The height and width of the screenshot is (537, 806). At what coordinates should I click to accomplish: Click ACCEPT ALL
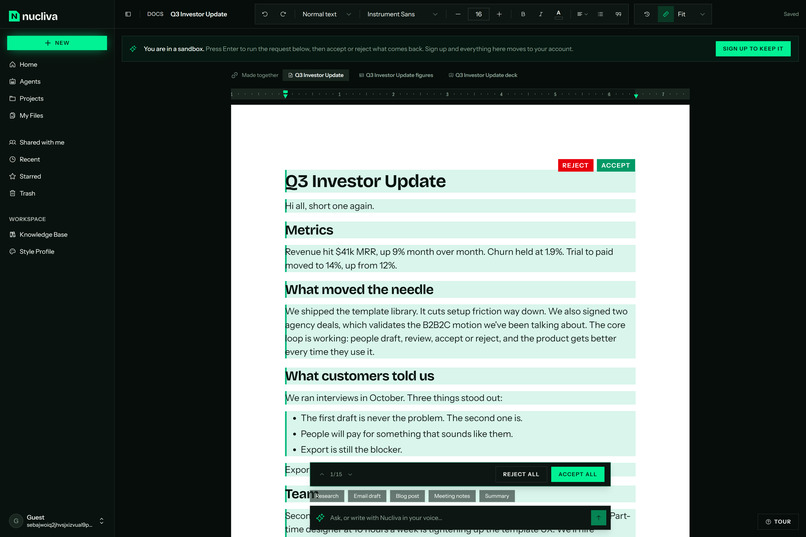point(577,474)
